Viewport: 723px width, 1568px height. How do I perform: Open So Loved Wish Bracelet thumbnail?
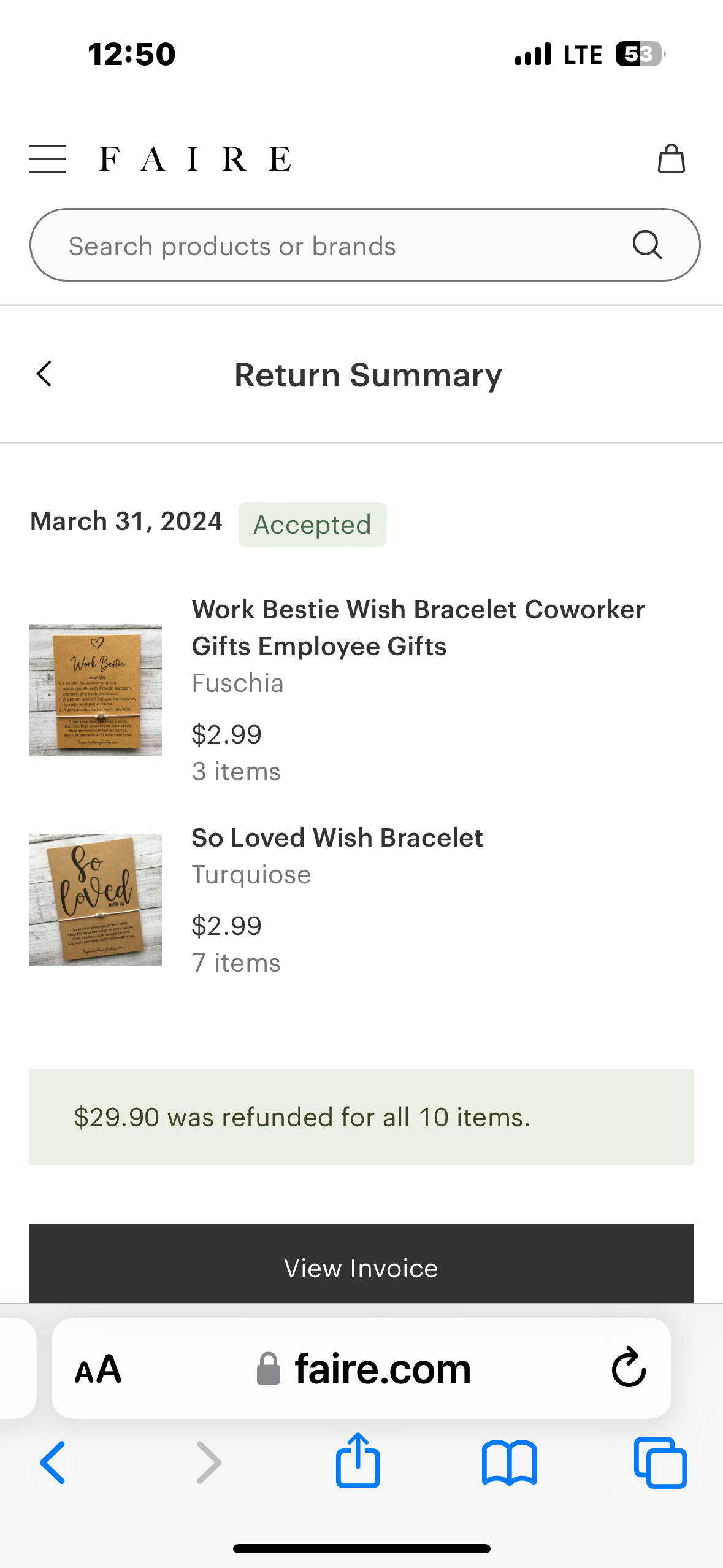click(96, 899)
